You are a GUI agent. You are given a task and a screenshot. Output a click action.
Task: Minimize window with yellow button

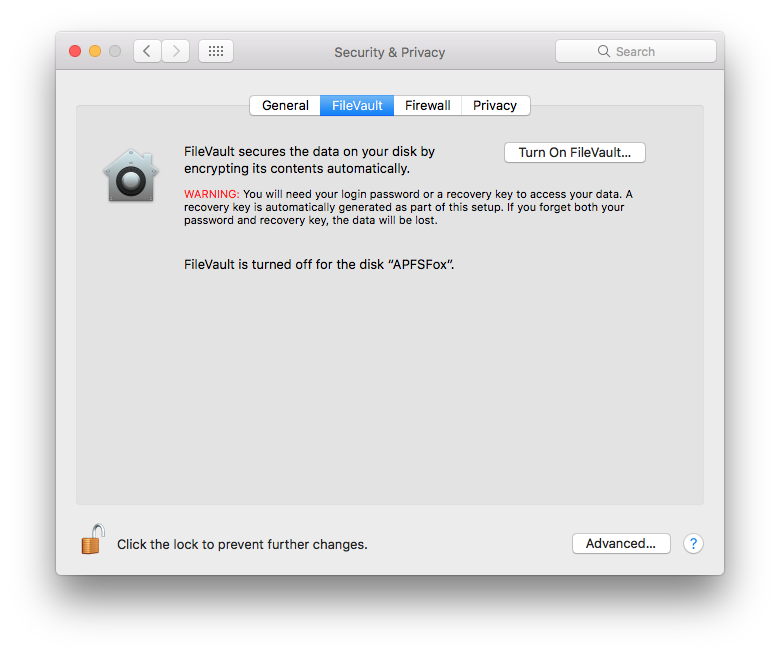(x=95, y=51)
